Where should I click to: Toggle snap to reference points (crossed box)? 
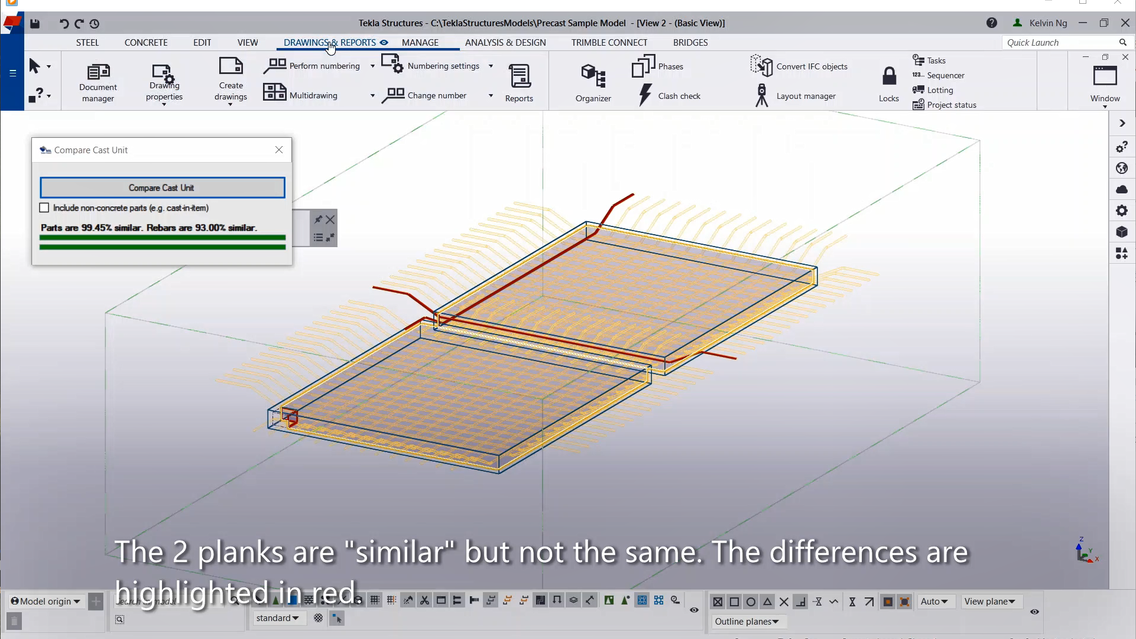coord(717,601)
